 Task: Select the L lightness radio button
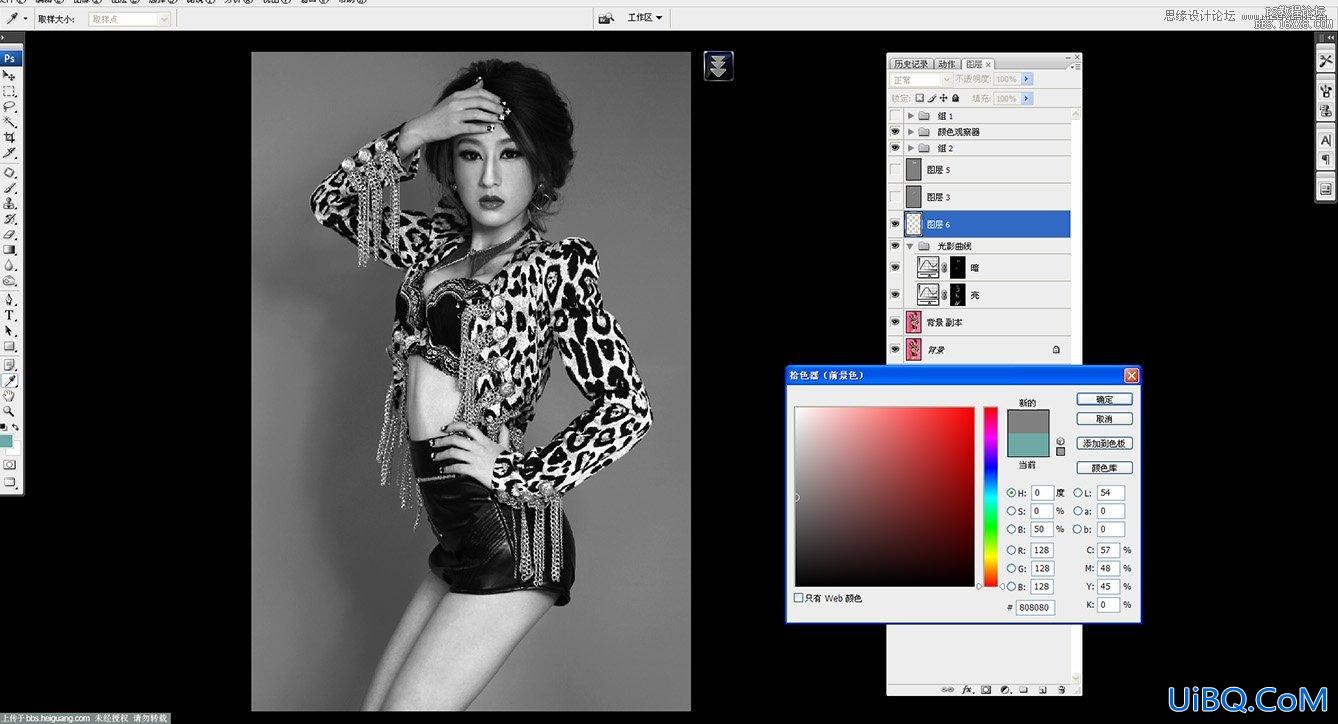point(1078,493)
